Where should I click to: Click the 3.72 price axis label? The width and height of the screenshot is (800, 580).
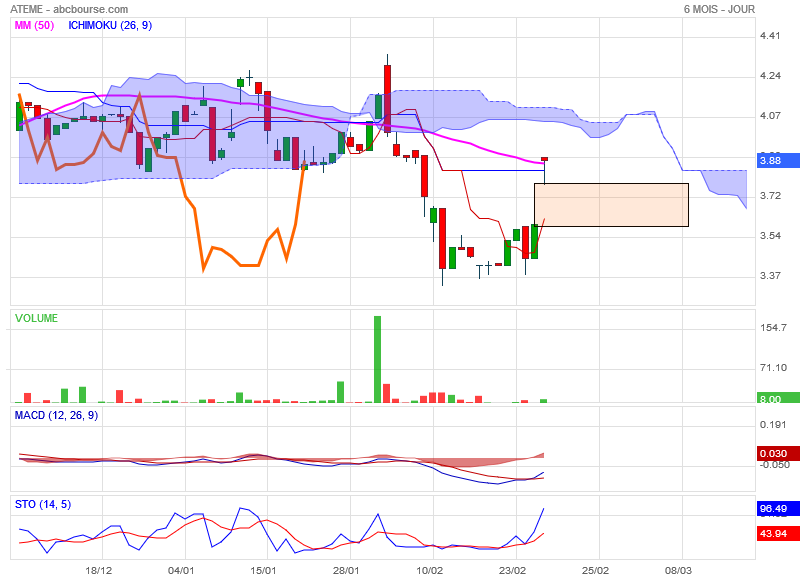770,196
